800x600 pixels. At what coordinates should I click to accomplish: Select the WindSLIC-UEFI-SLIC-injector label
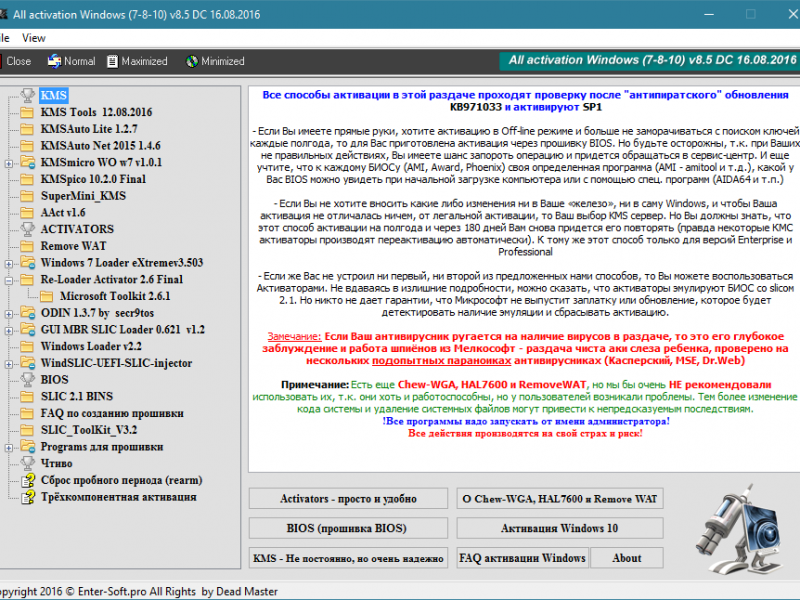[116, 363]
